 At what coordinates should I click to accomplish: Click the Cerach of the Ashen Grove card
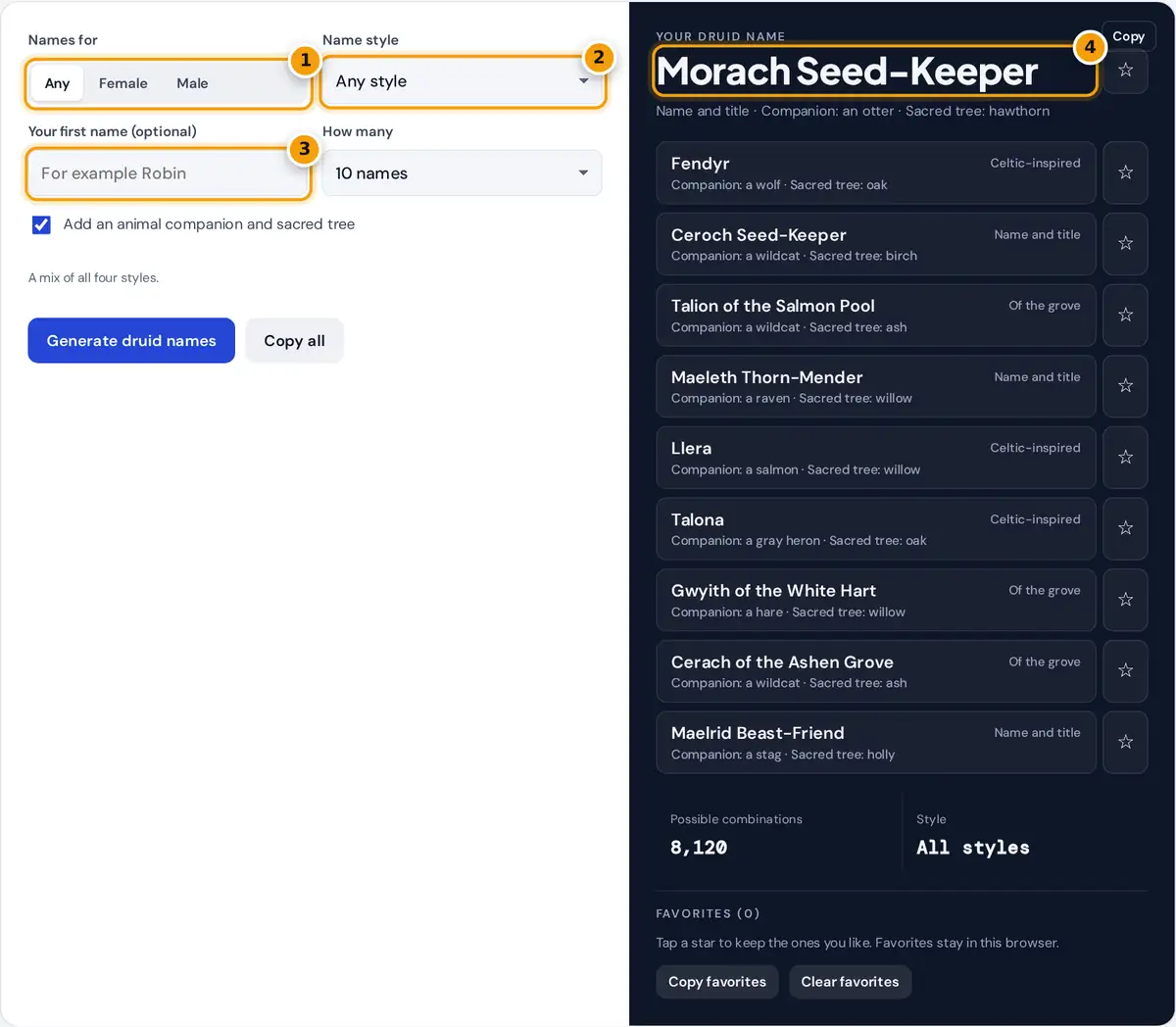876,671
